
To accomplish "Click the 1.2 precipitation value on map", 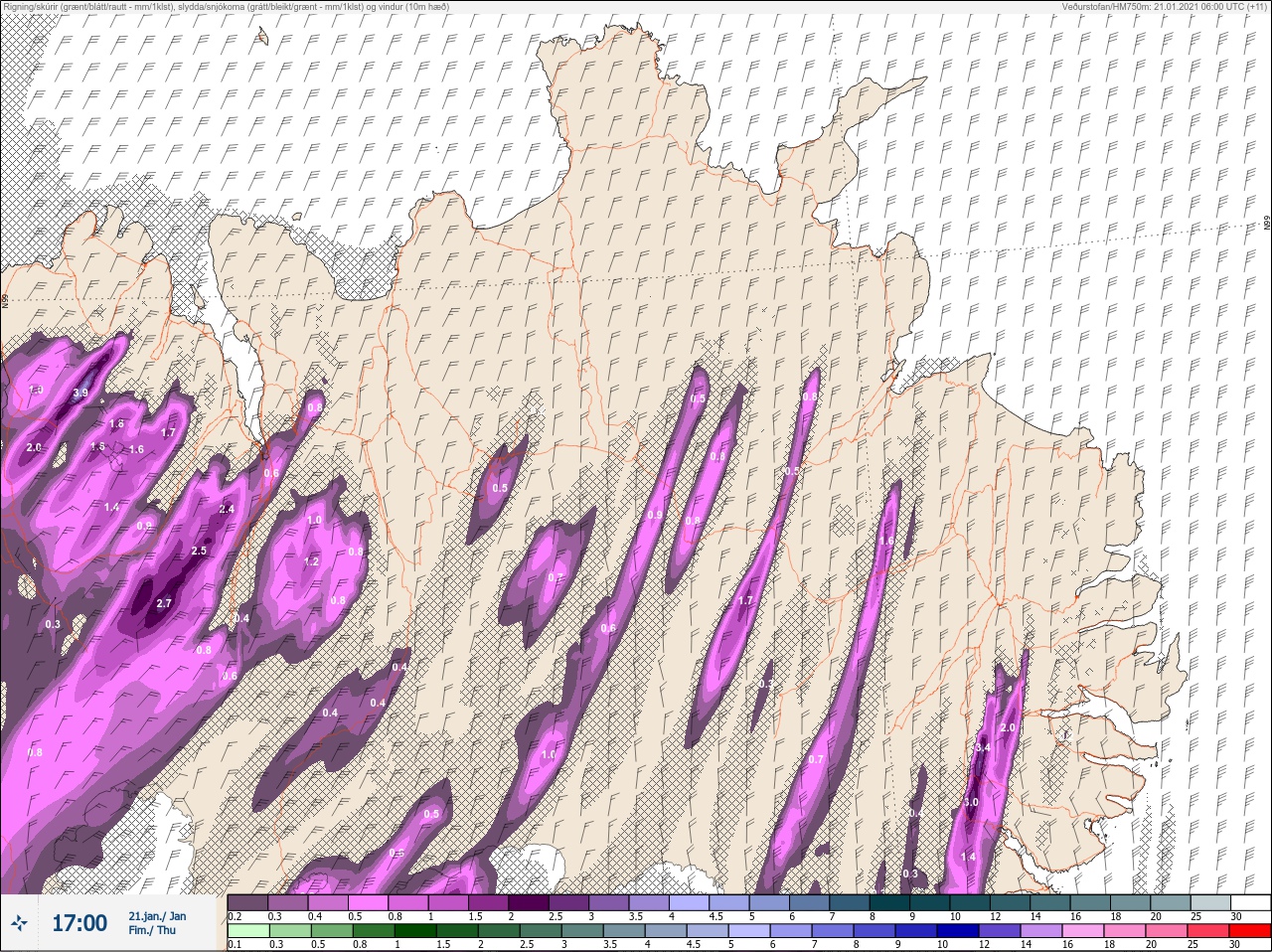I will pyautogui.click(x=311, y=561).
